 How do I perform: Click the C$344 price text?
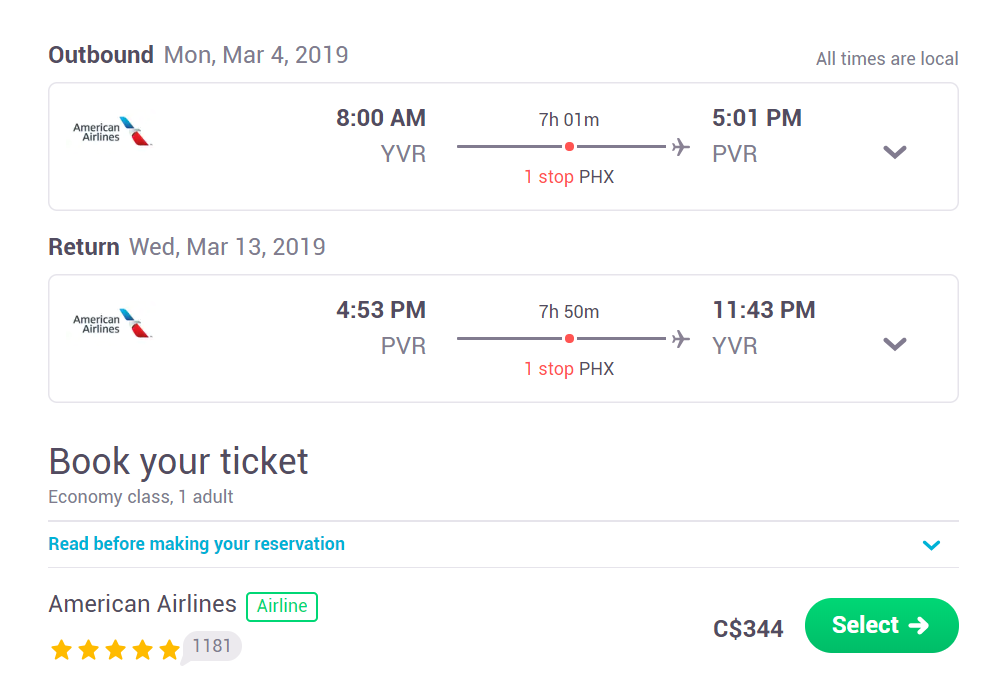click(748, 629)
